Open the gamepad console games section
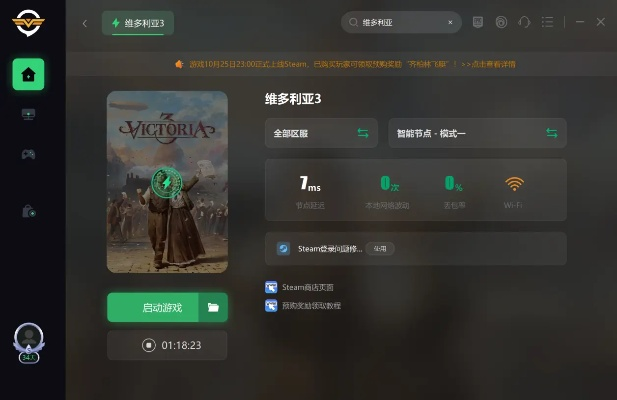This screenshot has width=617, height=400. (28, 154)
